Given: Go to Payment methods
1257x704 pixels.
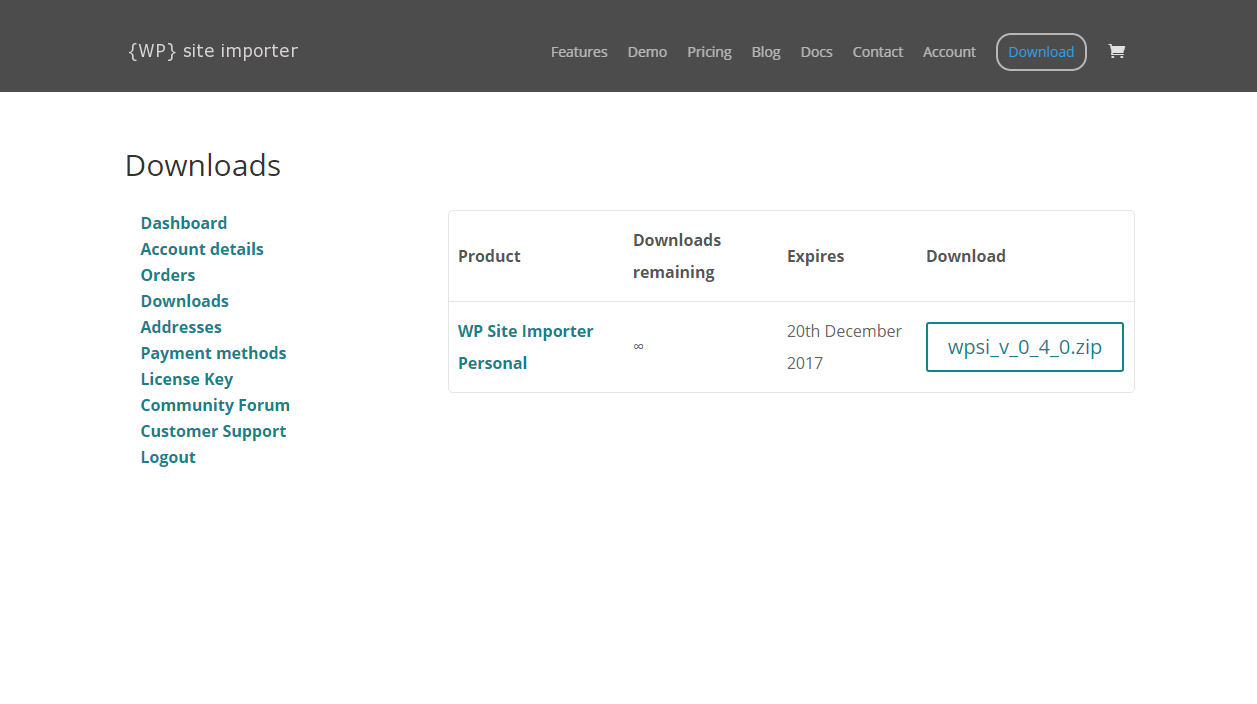Looking at the screenshot, I should pyautogui.click(x=213, y=353).
